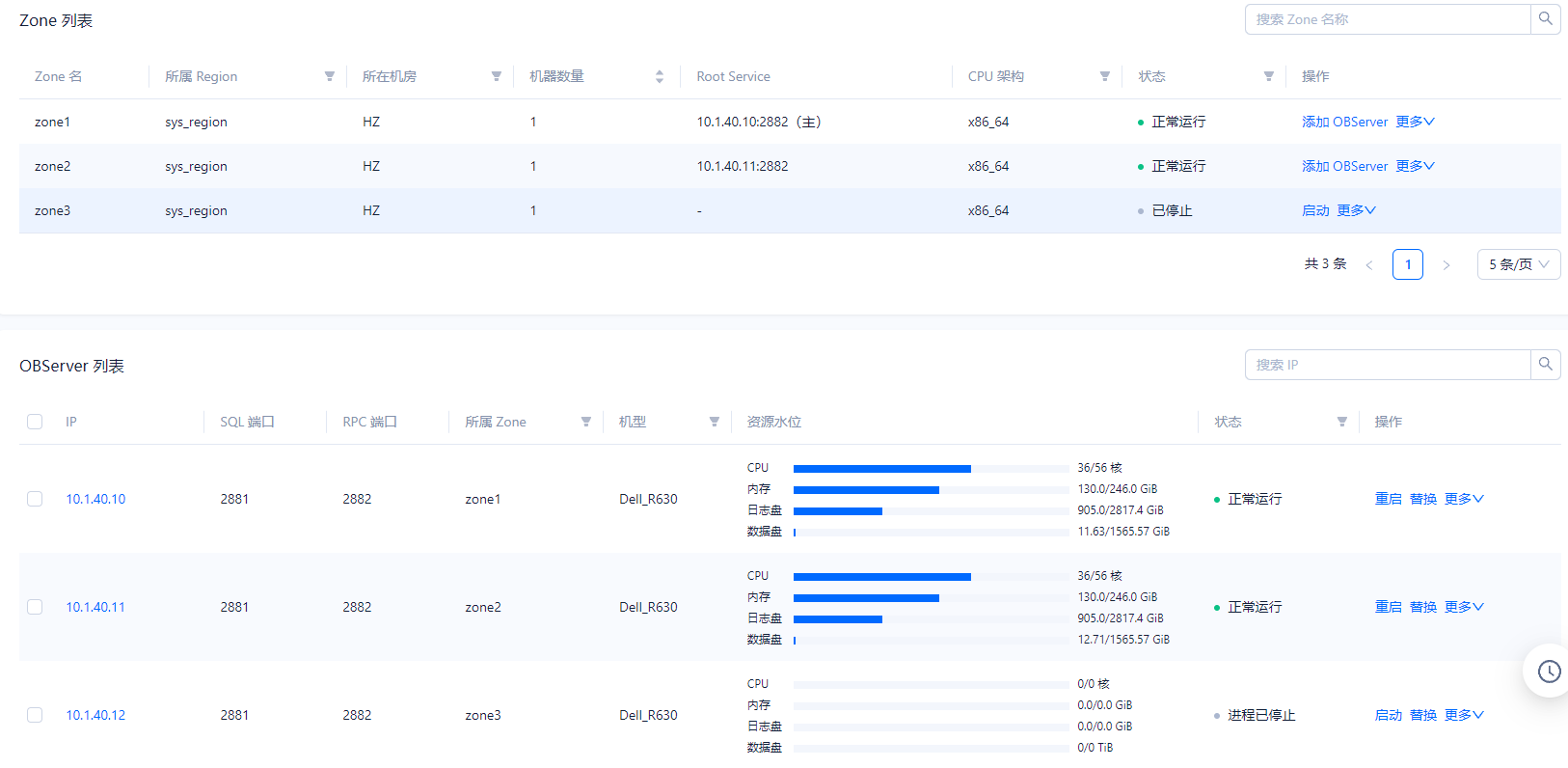Viewport: 1568px width, 768px height.
Task: Click Root Service 10.1.40.11:2882 cell
Action: coord(743,166)
